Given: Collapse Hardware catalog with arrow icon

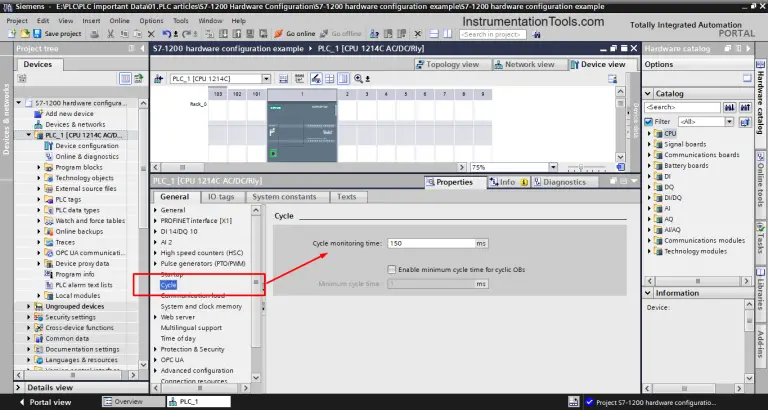Looking at the screenshot, I should [748, 48].
